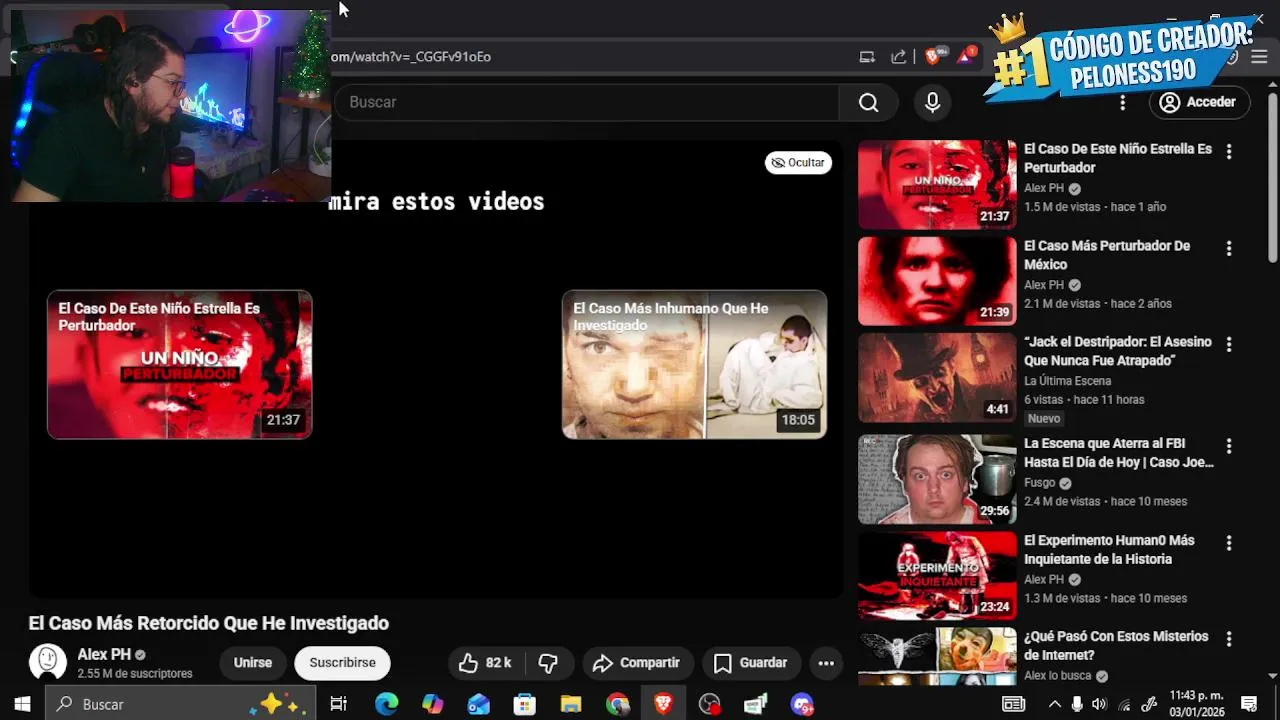Open Windows notification center
This screenshot has width=1280, height=720.
pos(1248,704)
